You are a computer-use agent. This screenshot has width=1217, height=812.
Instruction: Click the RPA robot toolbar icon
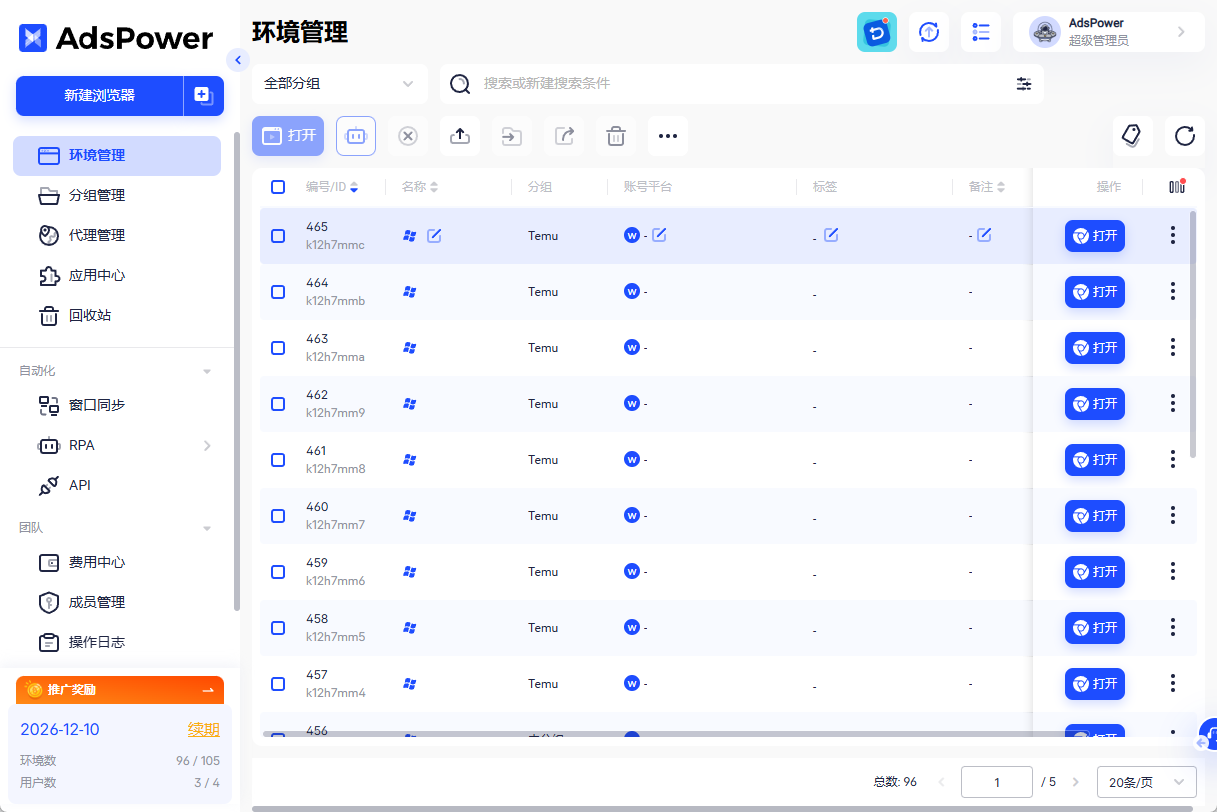pyautogui.click(x=356, y=136)
